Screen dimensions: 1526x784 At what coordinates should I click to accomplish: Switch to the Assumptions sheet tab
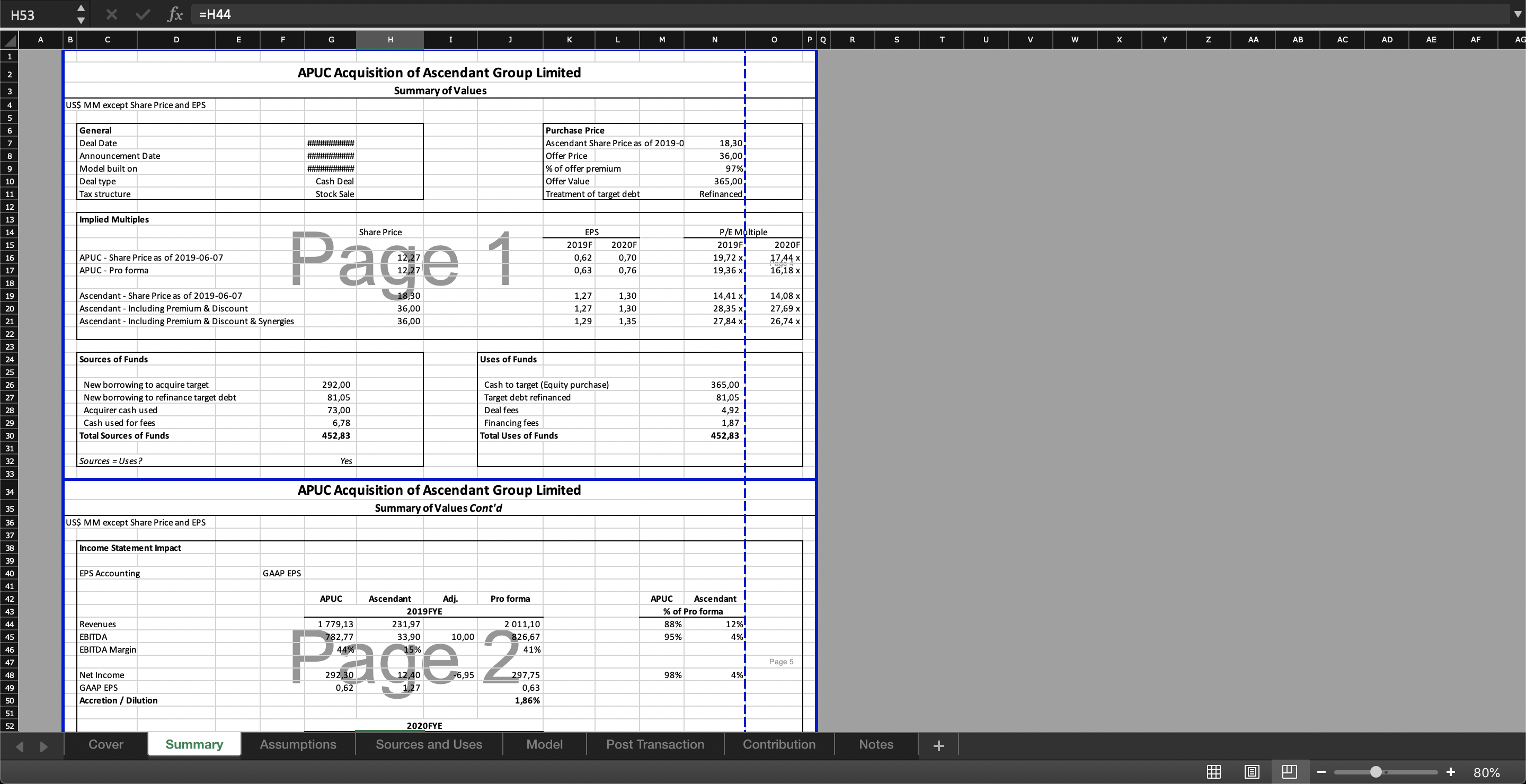coord(298,744)
